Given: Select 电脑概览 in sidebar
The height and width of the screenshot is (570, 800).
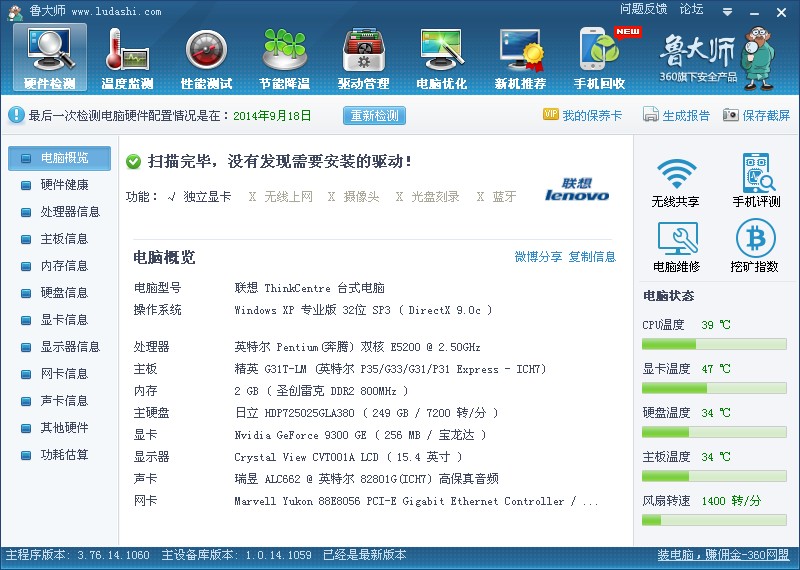Looking at the screenshot, I should 59,158.
